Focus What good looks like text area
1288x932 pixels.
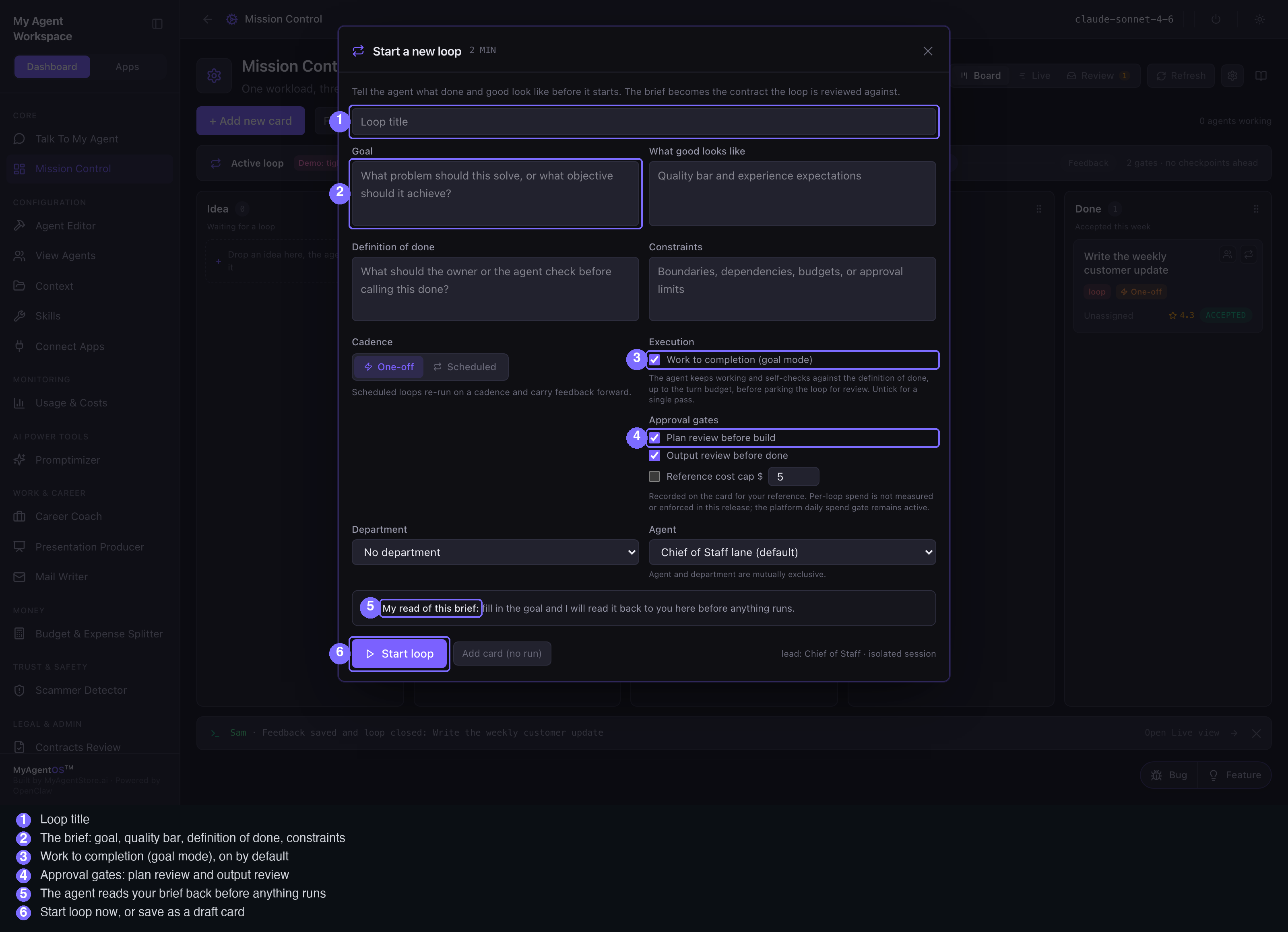click(x=792, y=194)
